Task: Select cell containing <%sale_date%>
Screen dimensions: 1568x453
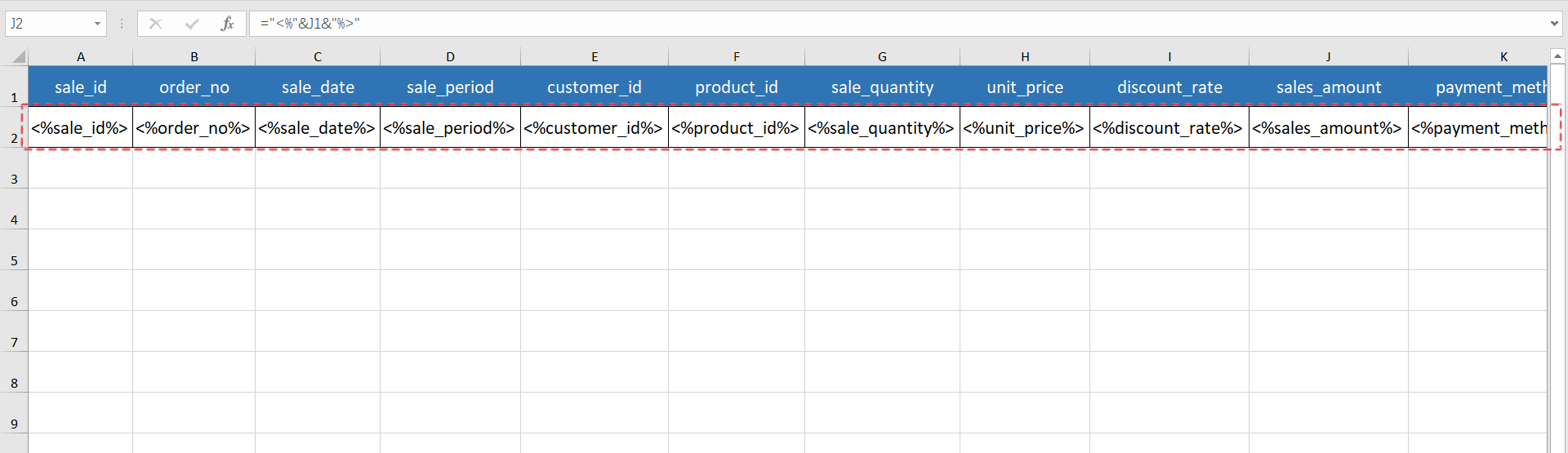Action: pyautogui.click(x=318, y=127)
